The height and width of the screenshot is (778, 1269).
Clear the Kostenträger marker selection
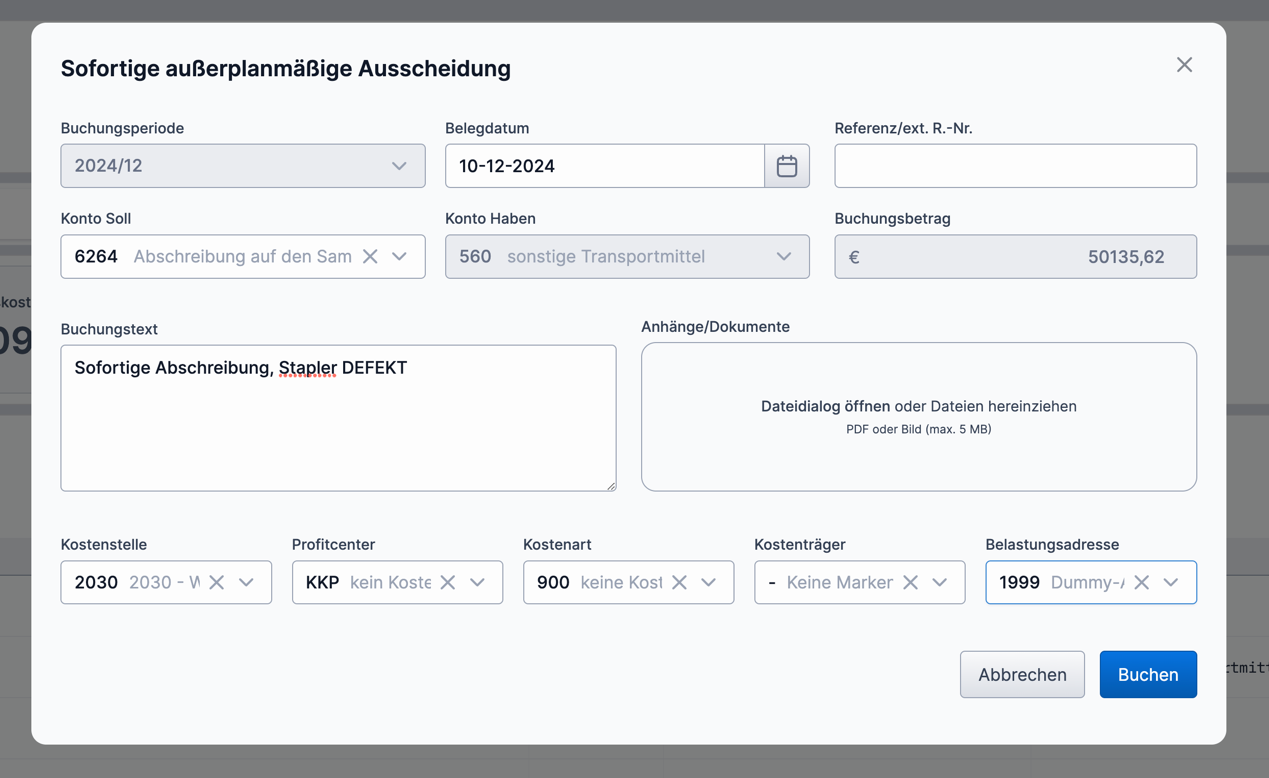pyautogui.click(x=912, y=581)
